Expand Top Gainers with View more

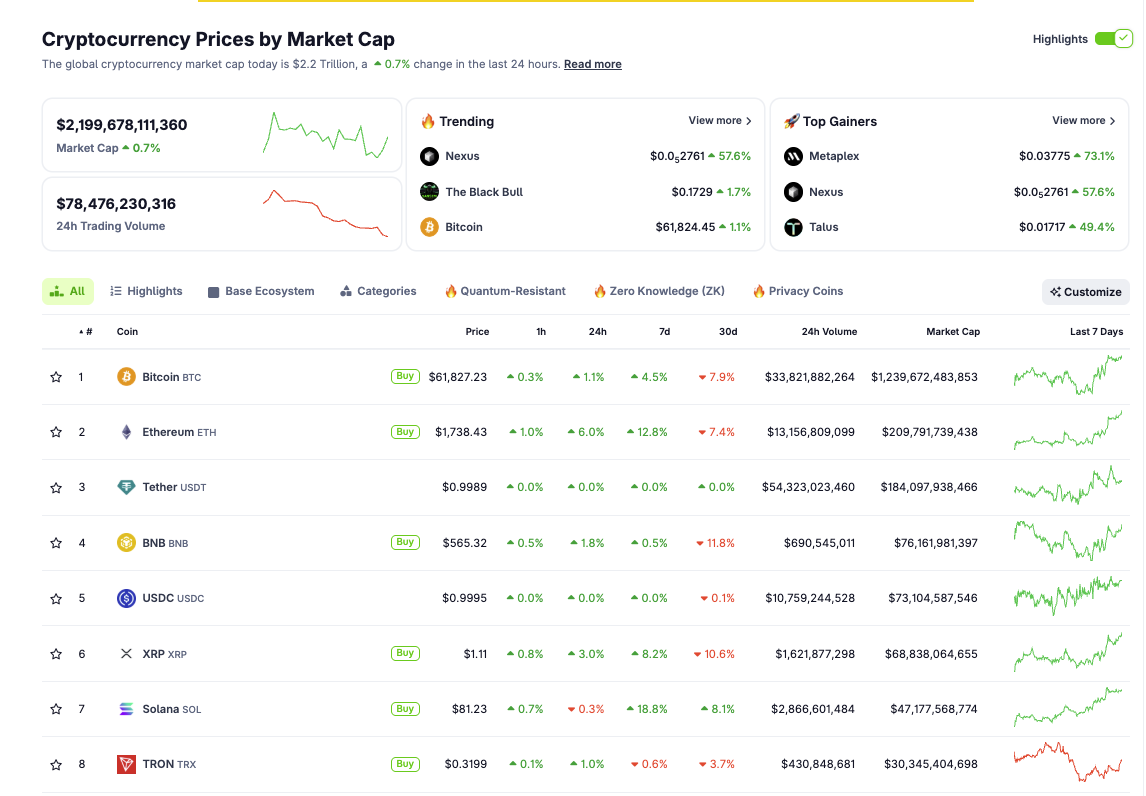pos(1084,121)
